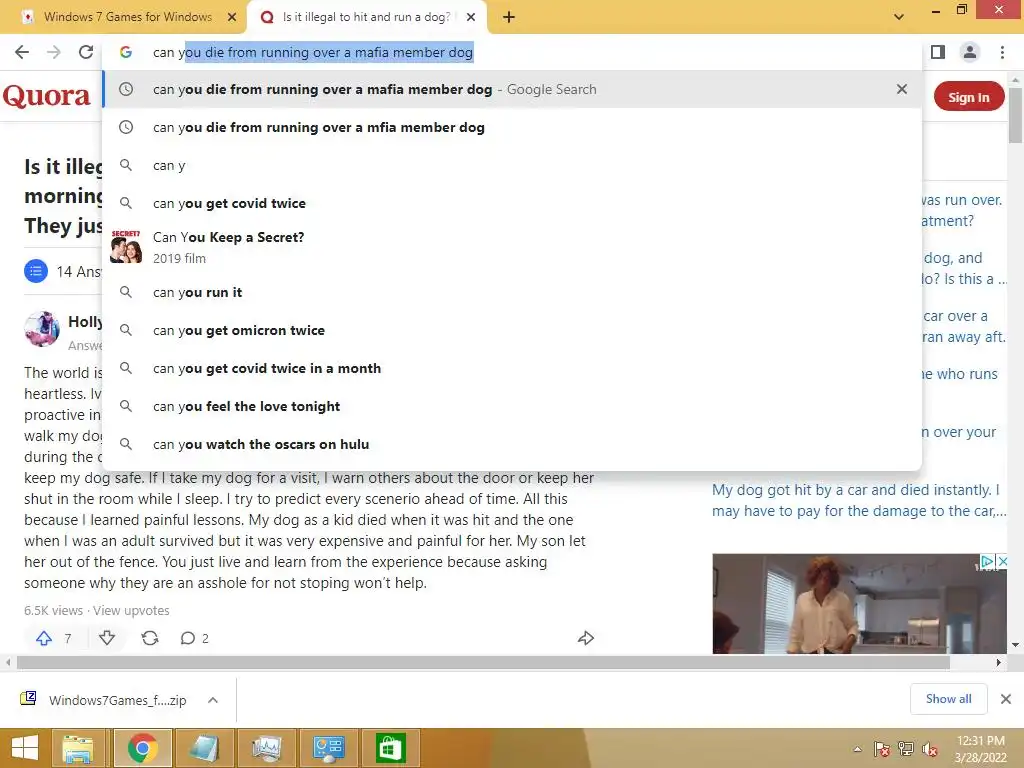The width and height of the screenshot is (1024, 768).
Task: Reshare the answer with the circular arrows icon
Action: point(150,638)
